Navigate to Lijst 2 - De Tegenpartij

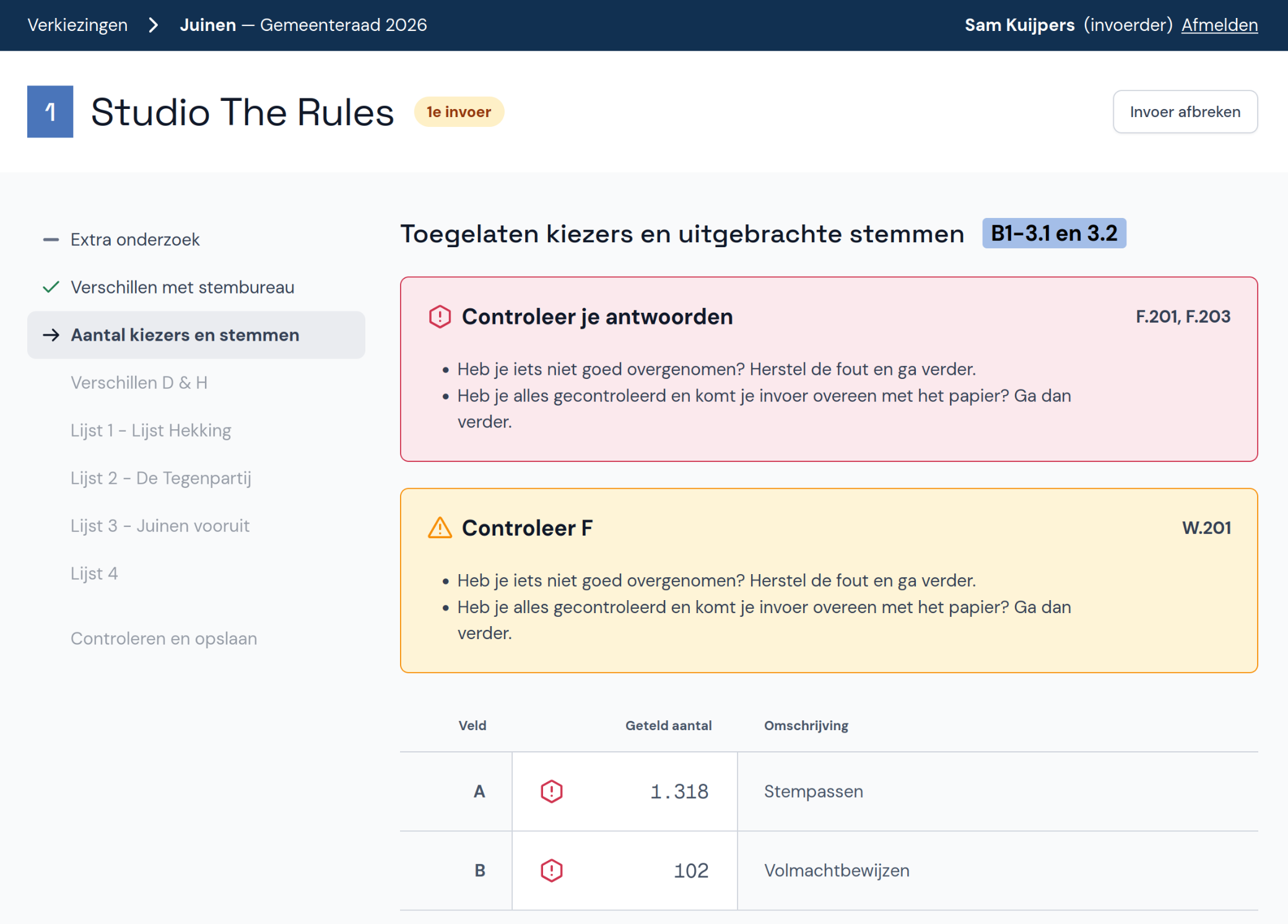(x=160, y=478)
